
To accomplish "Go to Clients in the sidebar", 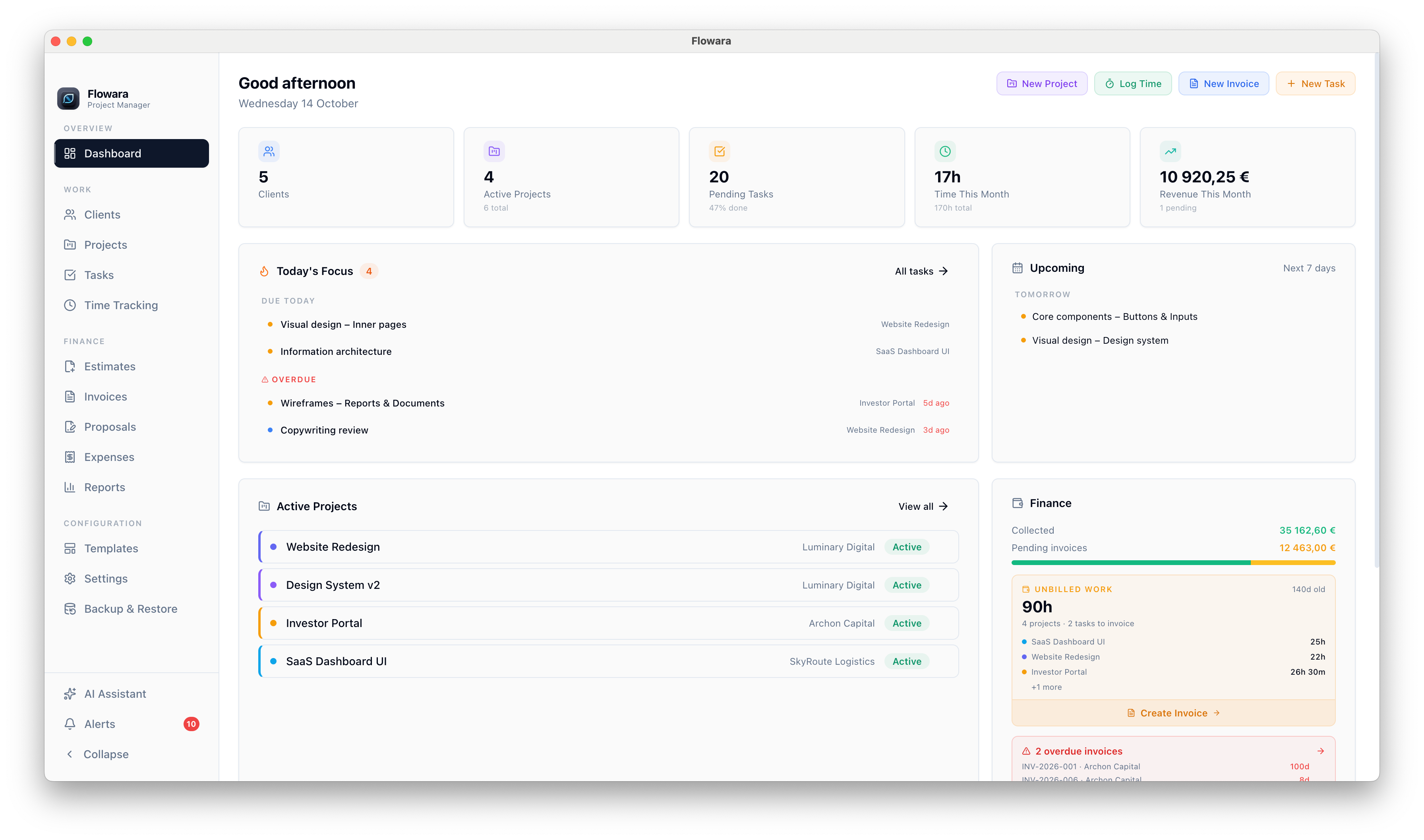I will click(x=131, y=215).
